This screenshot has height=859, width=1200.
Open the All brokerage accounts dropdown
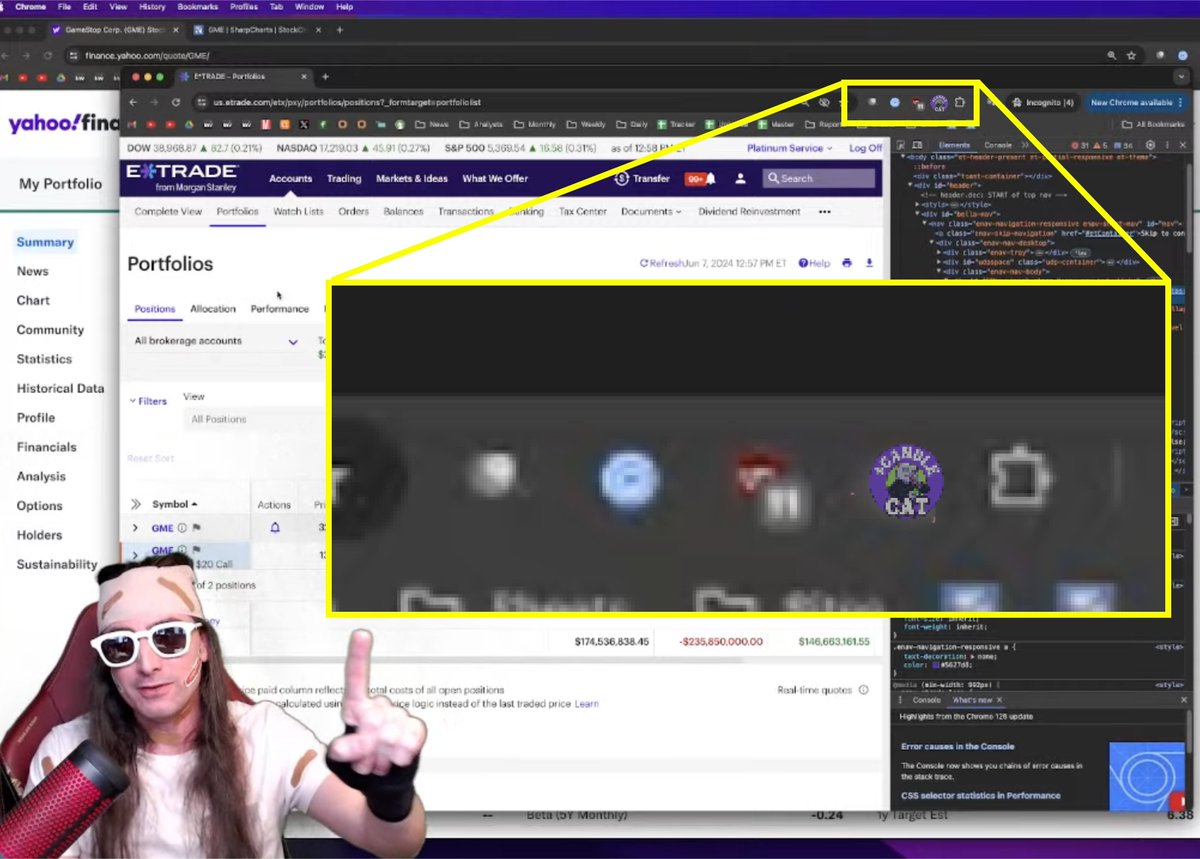(217, 341)
